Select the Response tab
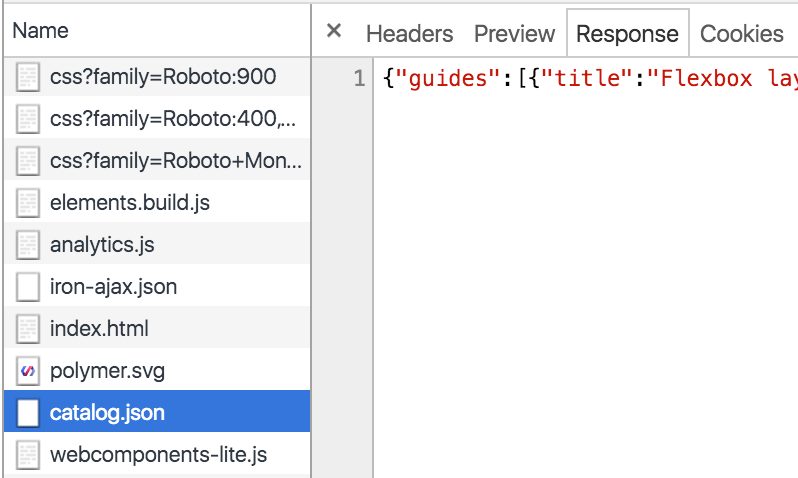 [x=627, y=34]
